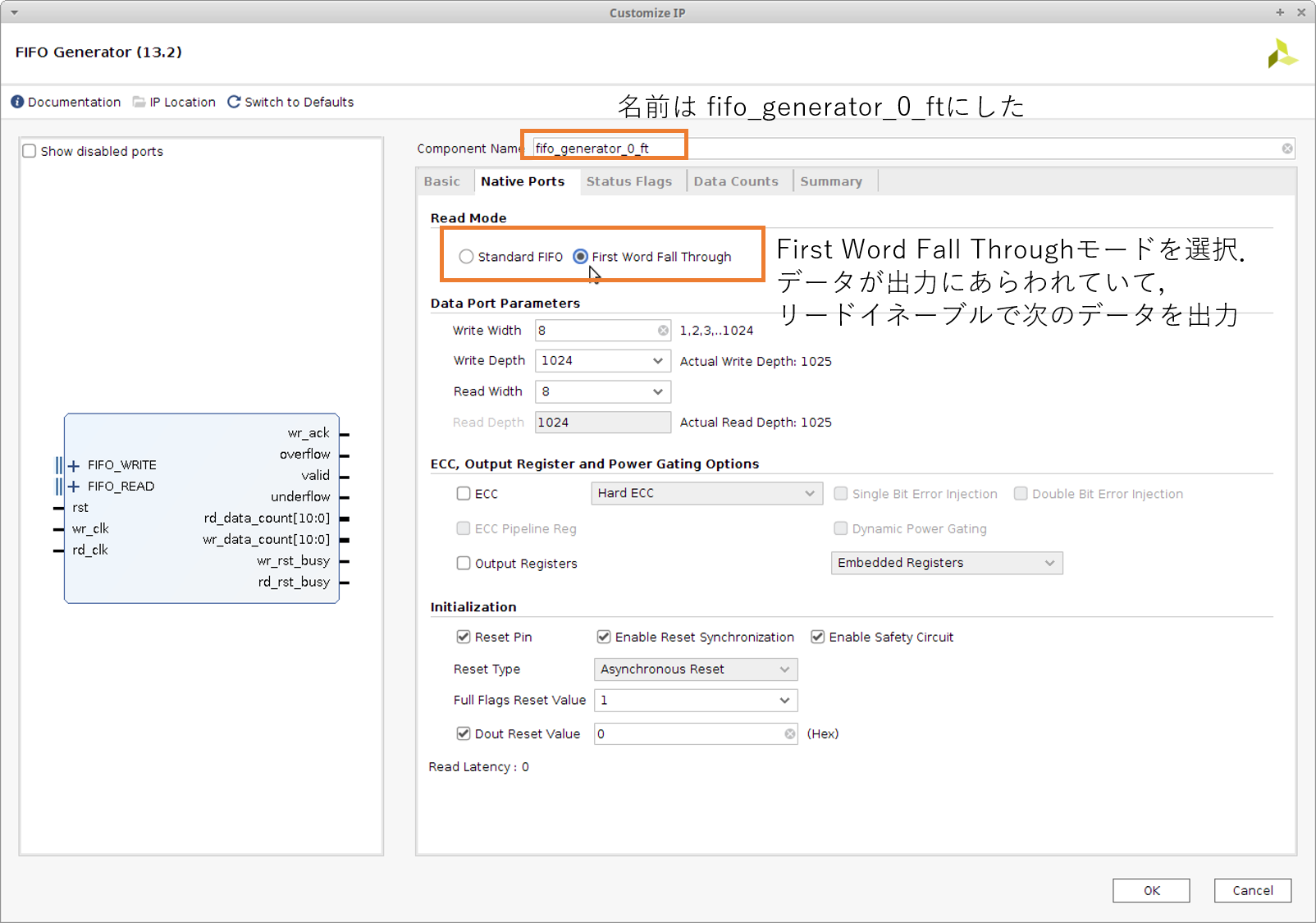Viewport: 1316px width, 923px height.
Task: Click into the Write Width input field
Action: tap(595, 331)
